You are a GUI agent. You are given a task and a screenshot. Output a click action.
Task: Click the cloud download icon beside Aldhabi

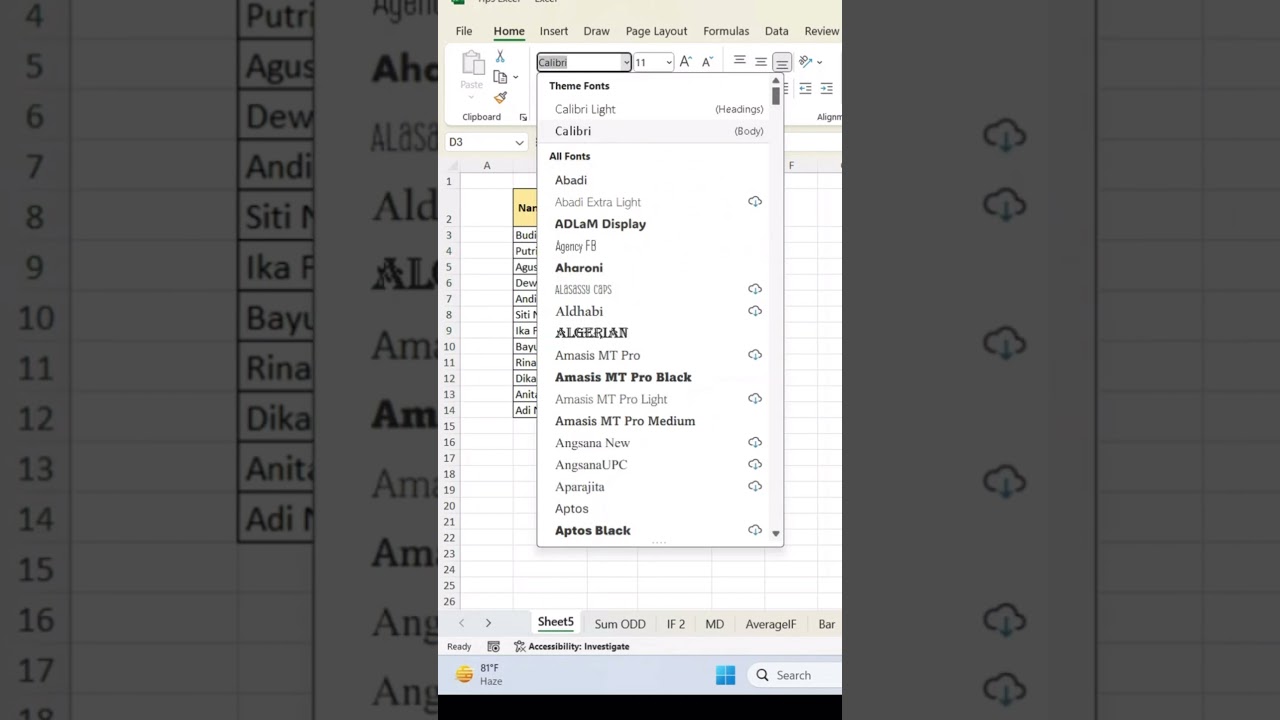coord(755,311)
